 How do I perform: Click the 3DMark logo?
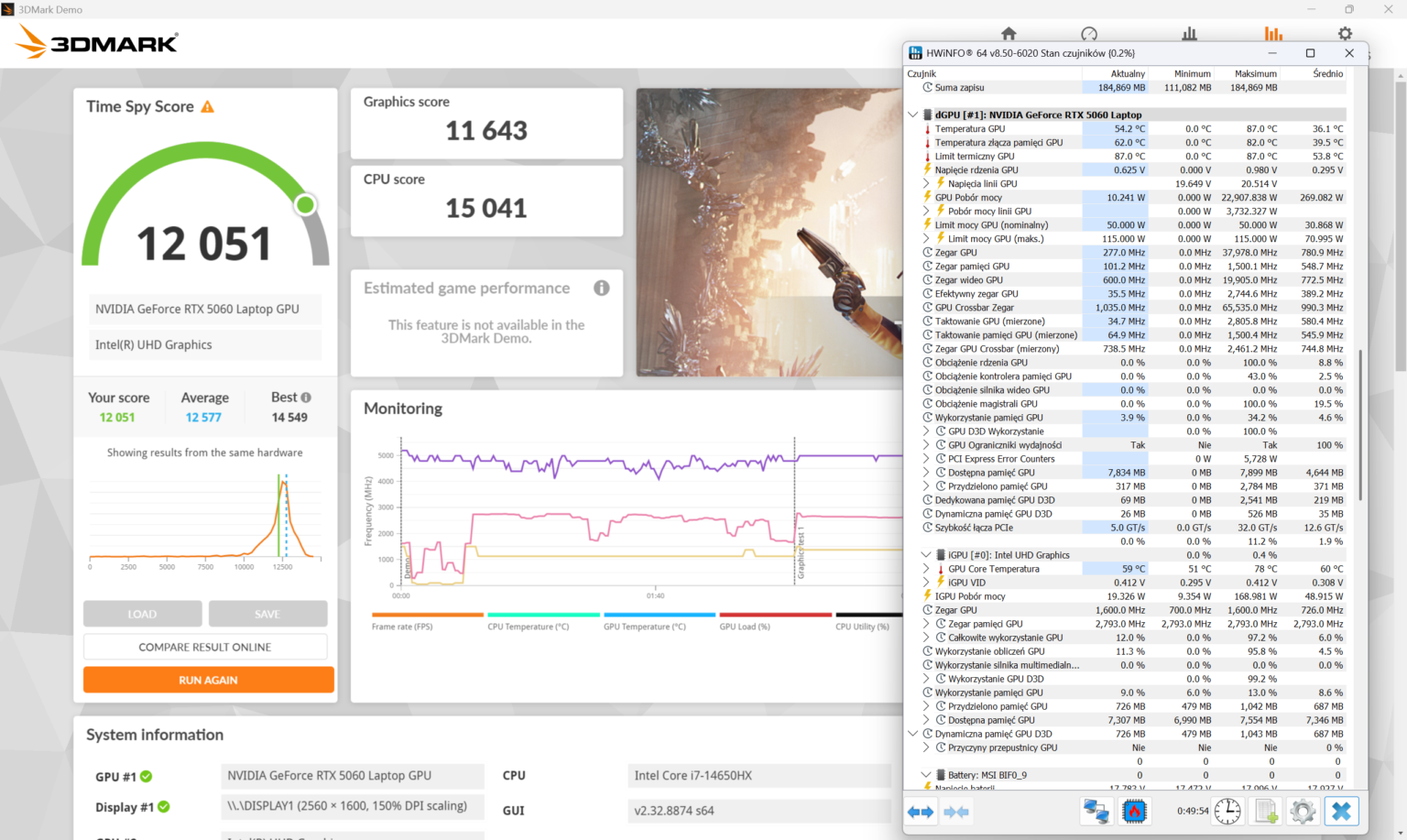click(97, 42)
